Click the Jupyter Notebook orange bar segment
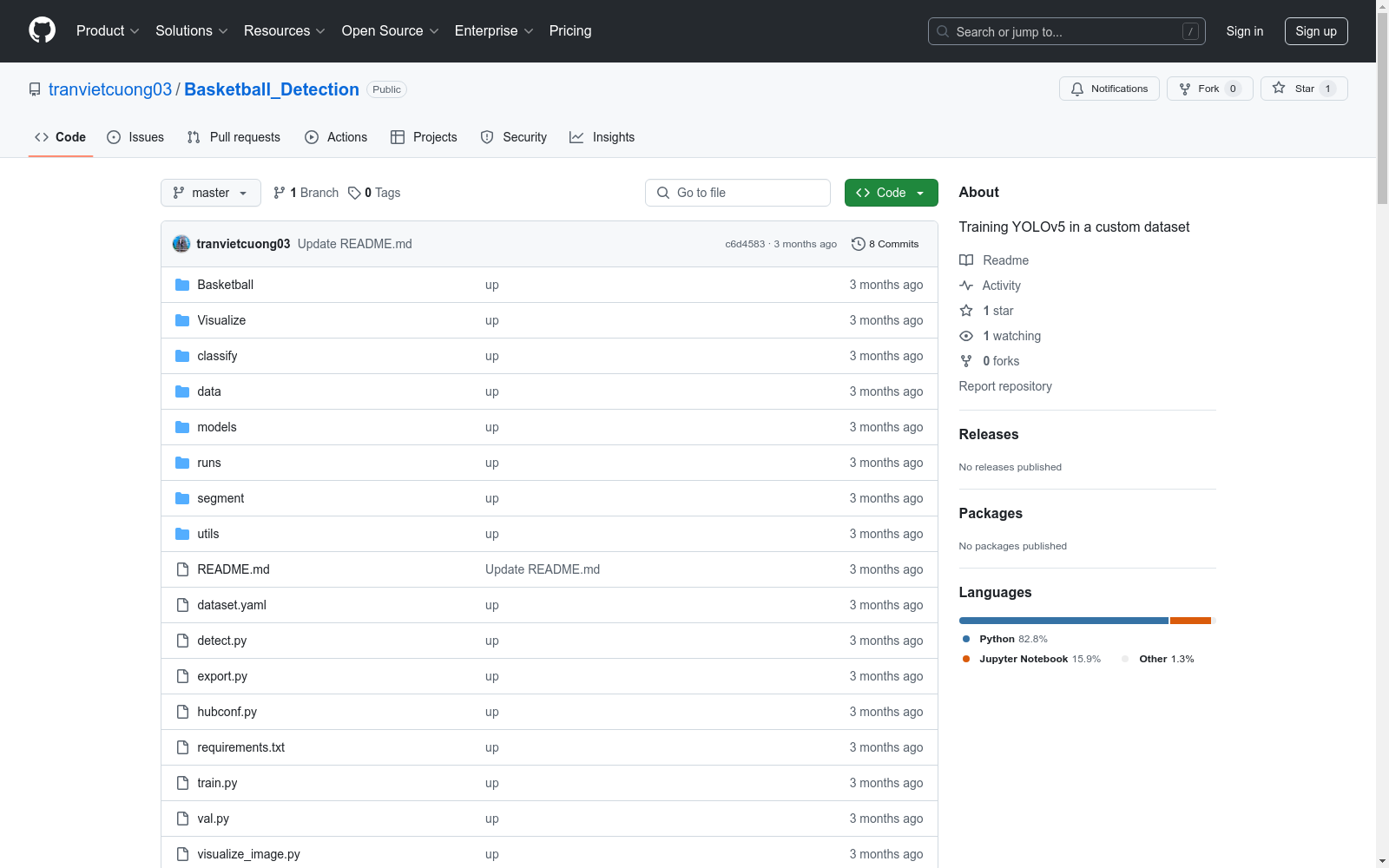 pos(1190,621)
